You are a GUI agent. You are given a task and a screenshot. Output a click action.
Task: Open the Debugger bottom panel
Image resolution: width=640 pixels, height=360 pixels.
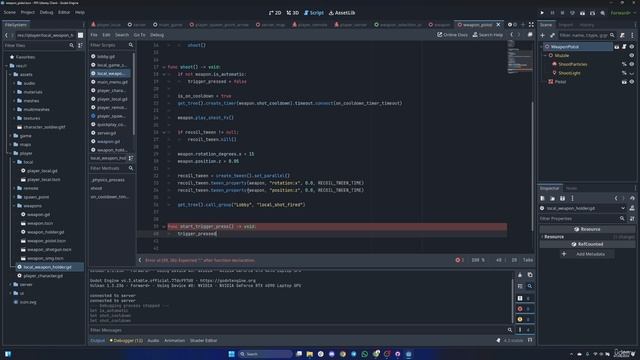click(x=126, y=340)
